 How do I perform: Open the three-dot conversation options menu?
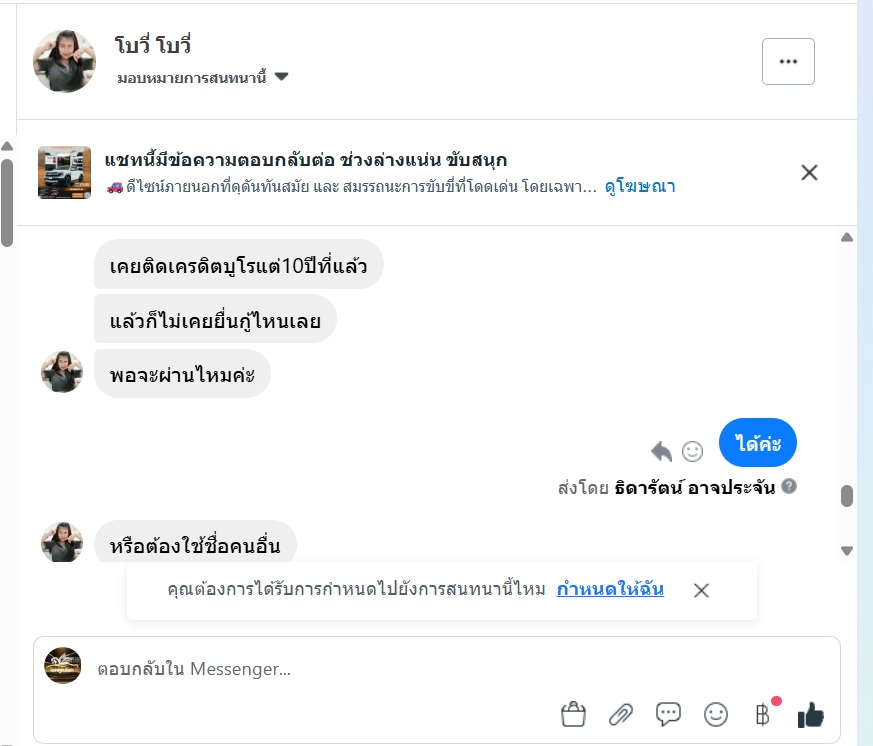tap(788, 61)
